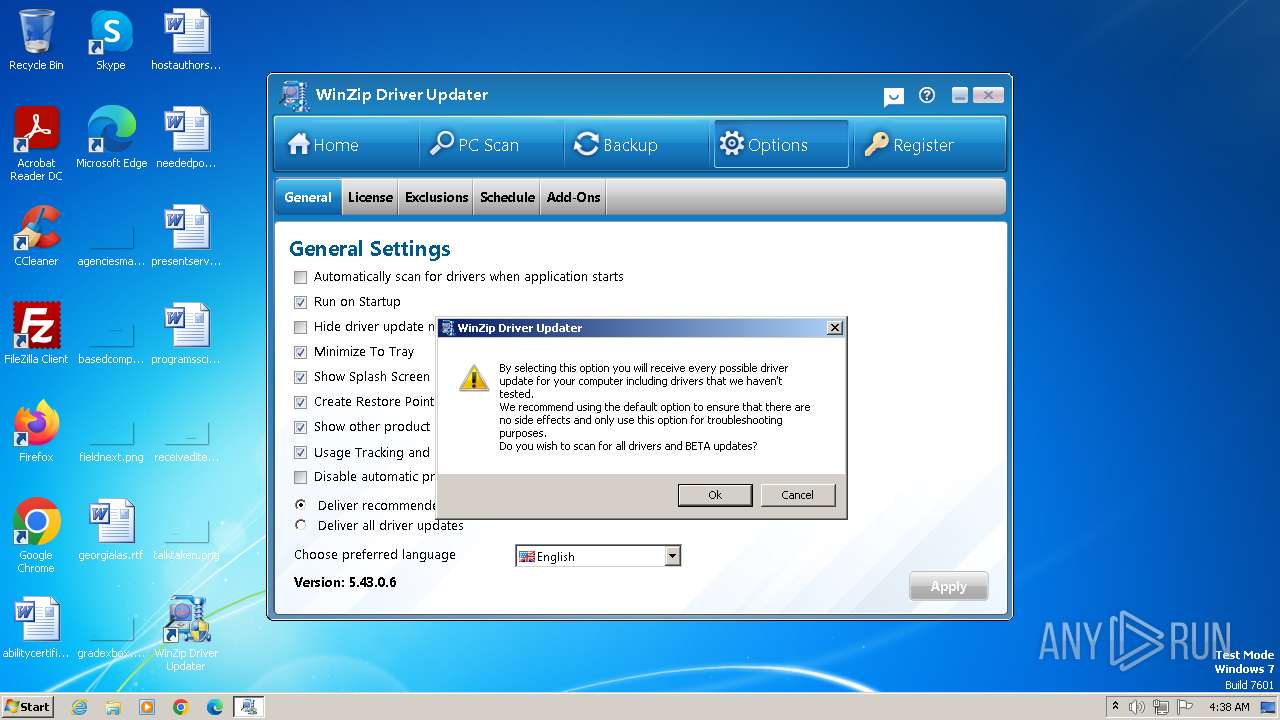Toggle the Minimize To Tray checkbox
The height and width of the screenshot is (720, 1280).
[x=300, y=352]
